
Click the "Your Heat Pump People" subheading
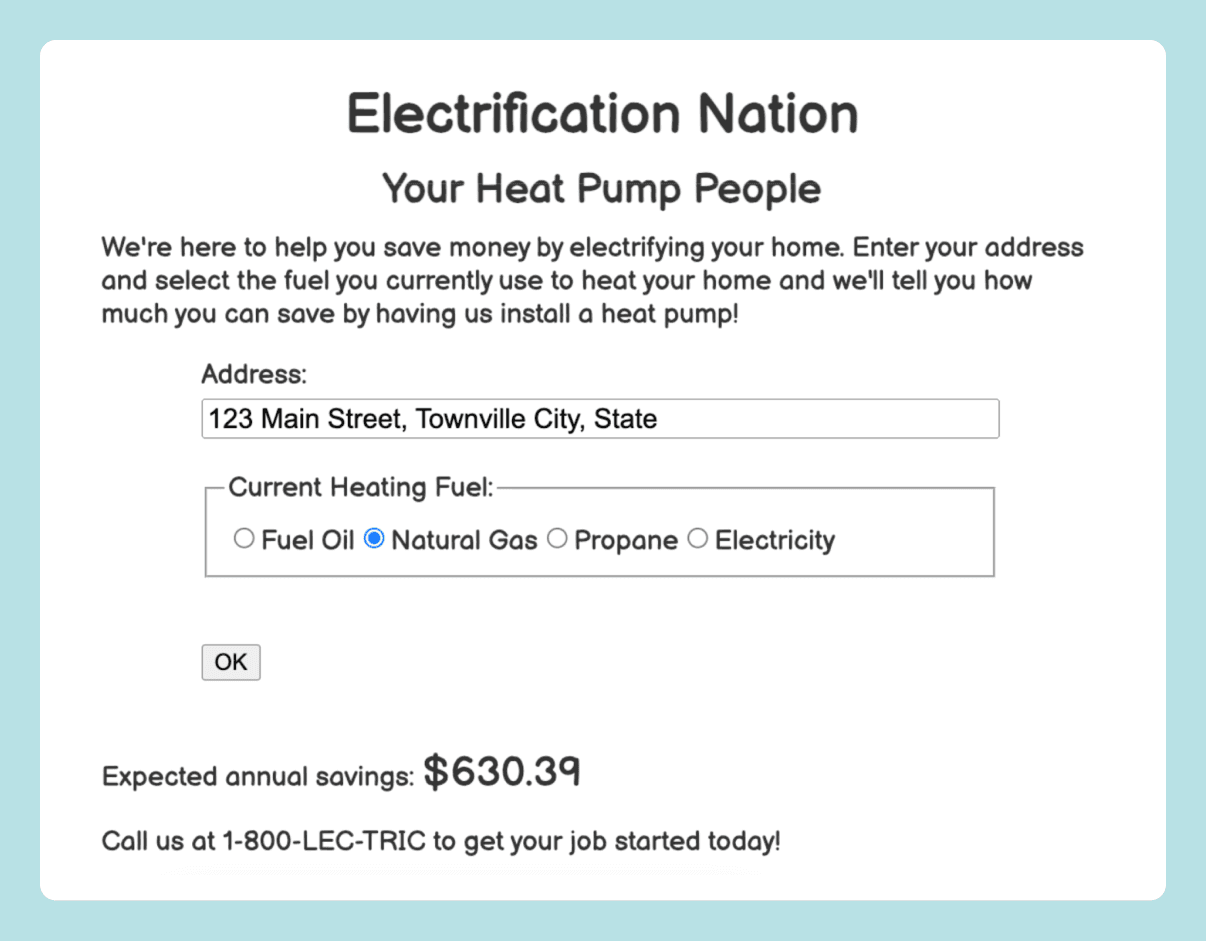point(602,188)
